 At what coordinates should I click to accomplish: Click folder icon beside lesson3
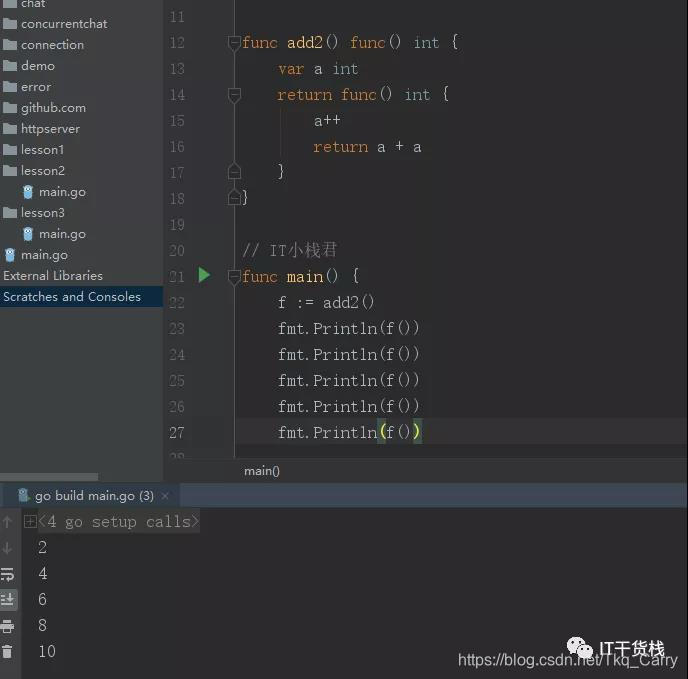point(10,213)
